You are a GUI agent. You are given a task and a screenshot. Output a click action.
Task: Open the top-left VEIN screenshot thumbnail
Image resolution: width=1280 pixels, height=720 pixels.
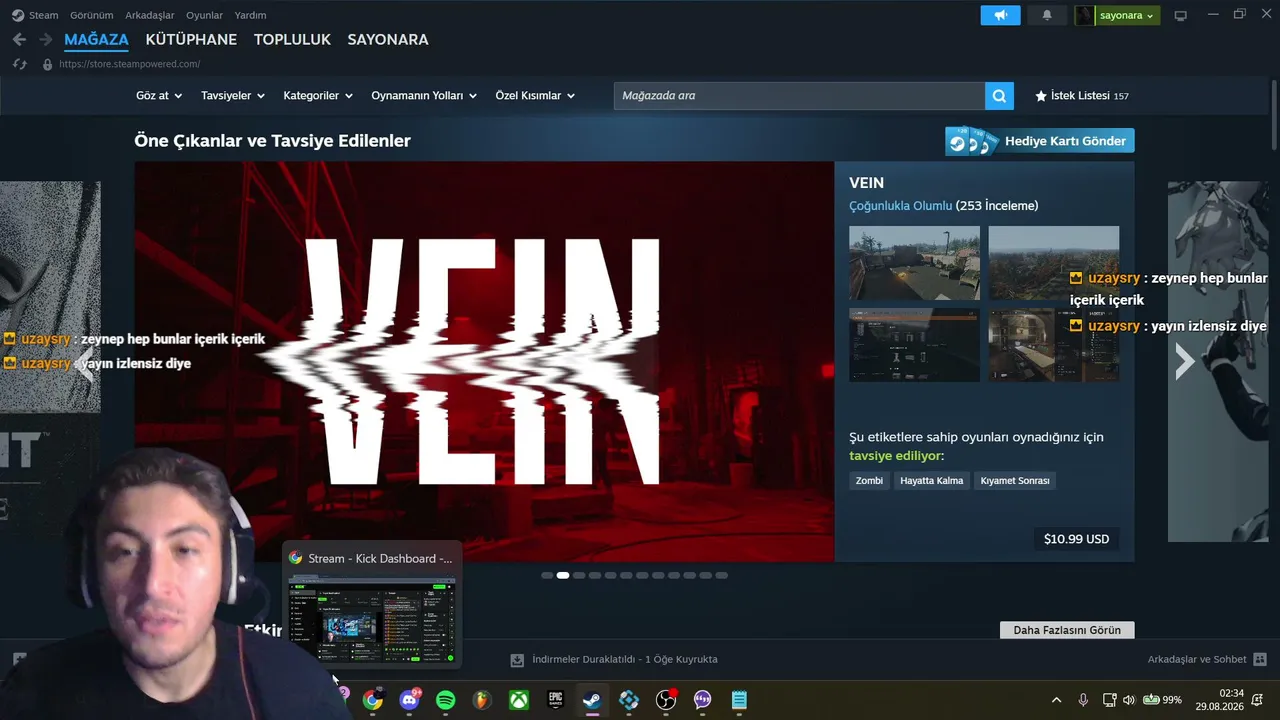(x=914, y=263)
